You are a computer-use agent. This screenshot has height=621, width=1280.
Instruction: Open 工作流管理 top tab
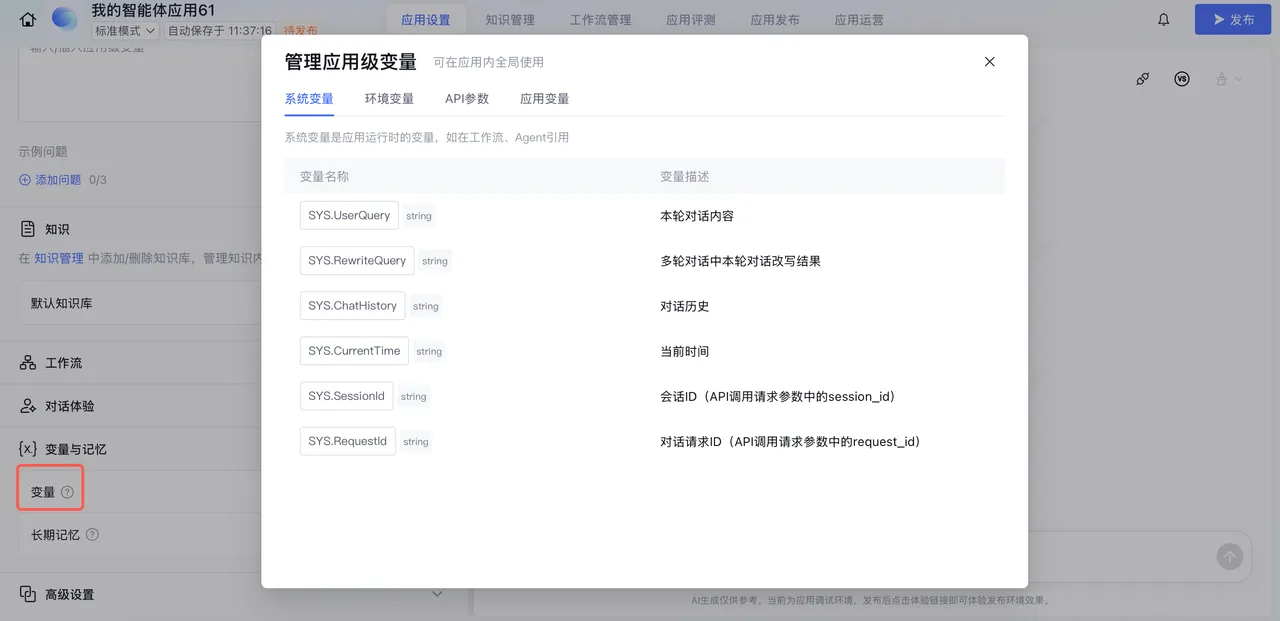tap(600, 20)
